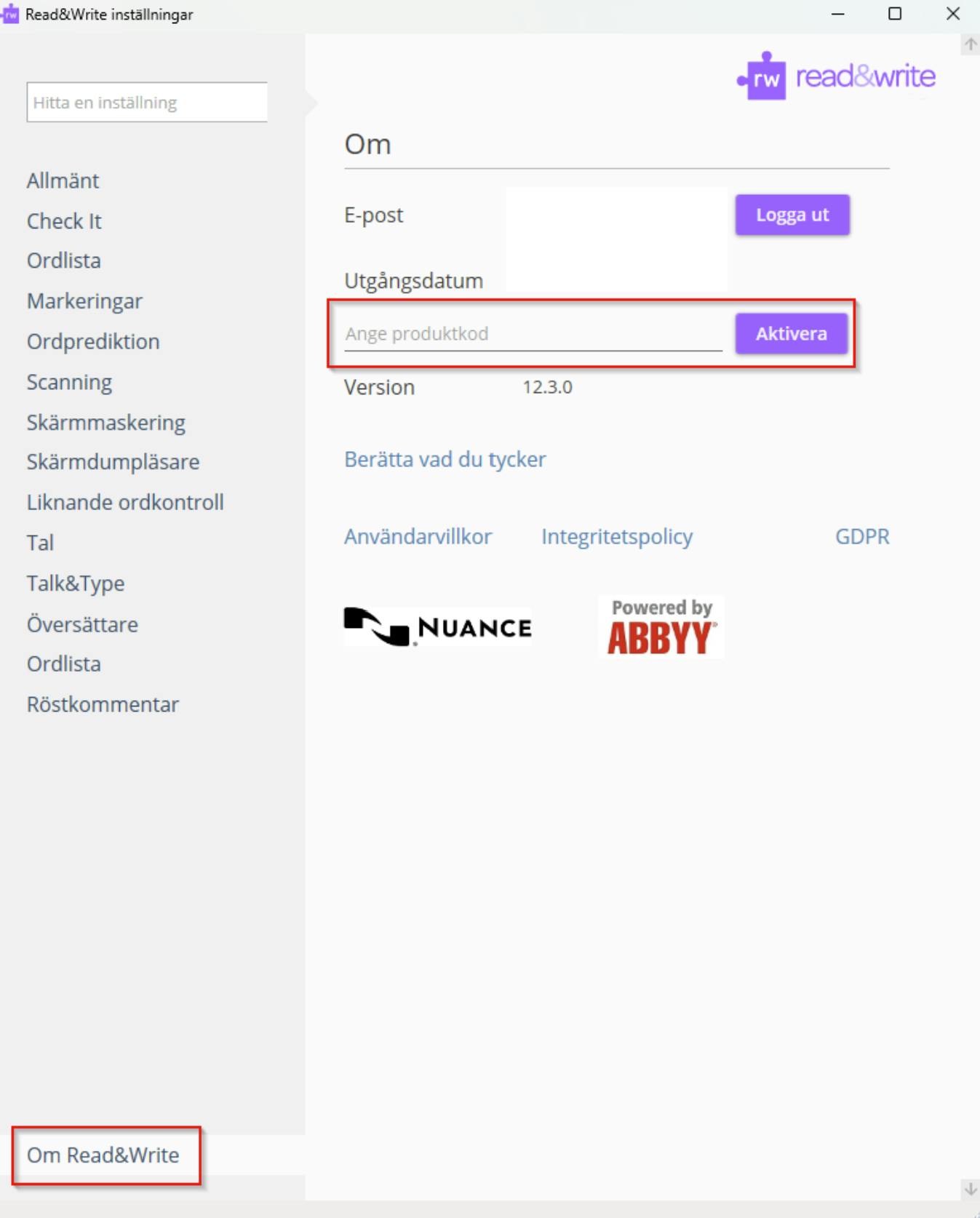The image size is (980, 1218).
Task: Click the Nuance logo
Action: coord(438,626)
